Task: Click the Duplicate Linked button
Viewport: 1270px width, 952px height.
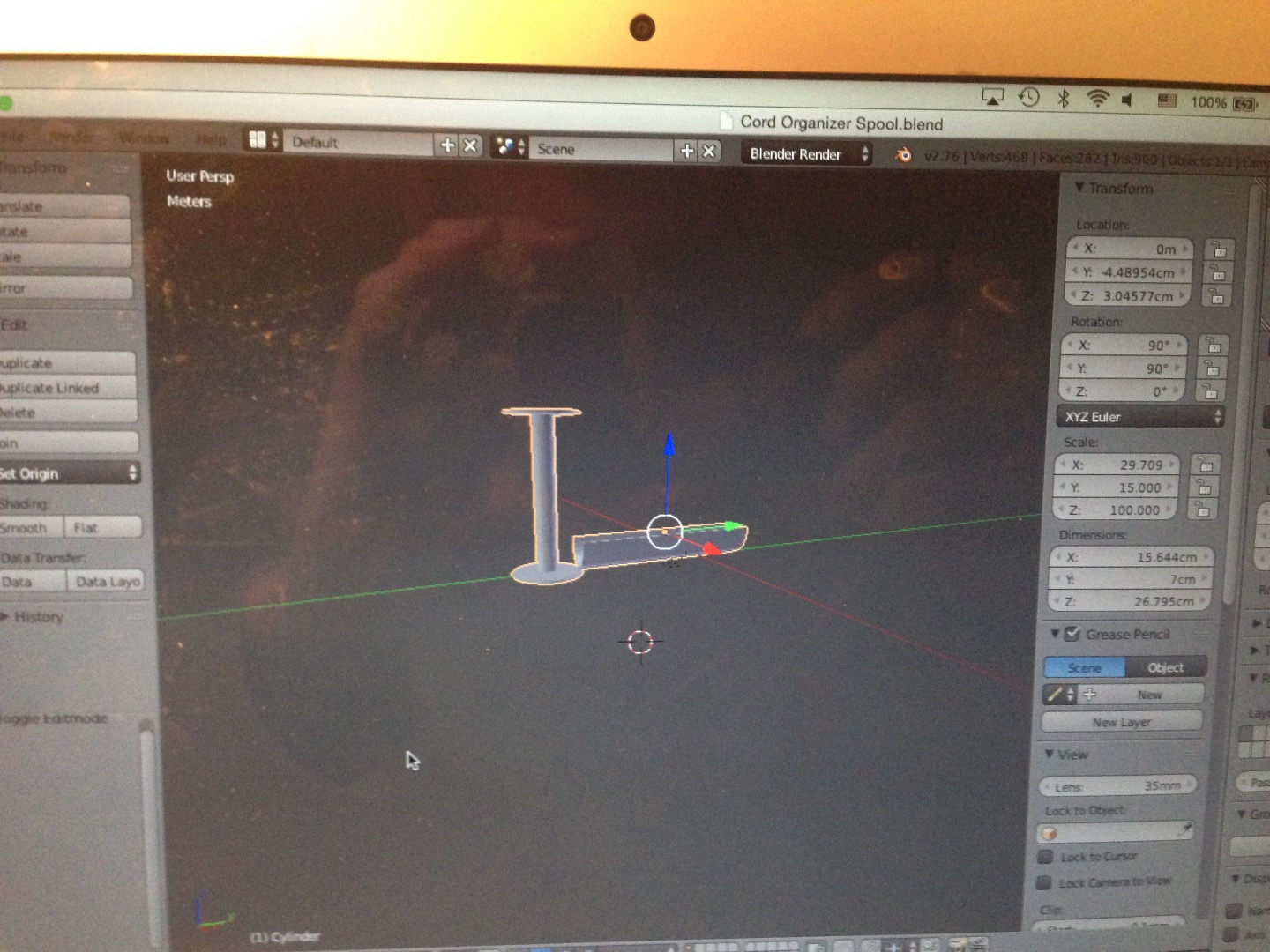Action: tap(67, 388)
